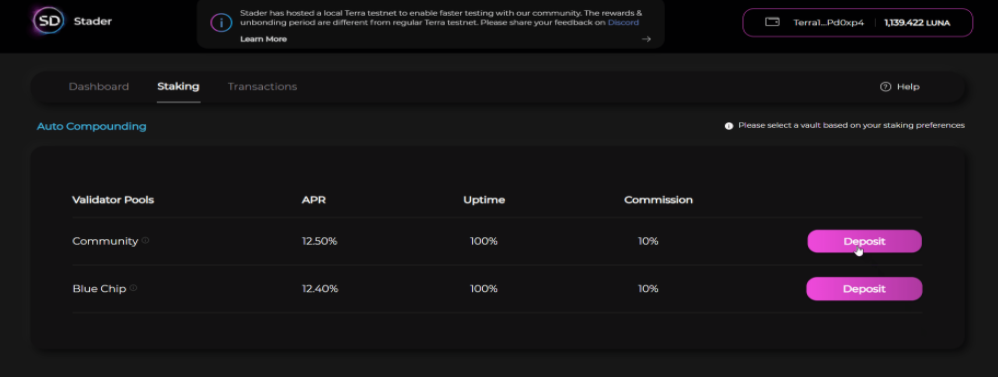The height and width of the screenshot is (377, 998).
Task: Click Learn More in the banner
Action: point(264,39)
